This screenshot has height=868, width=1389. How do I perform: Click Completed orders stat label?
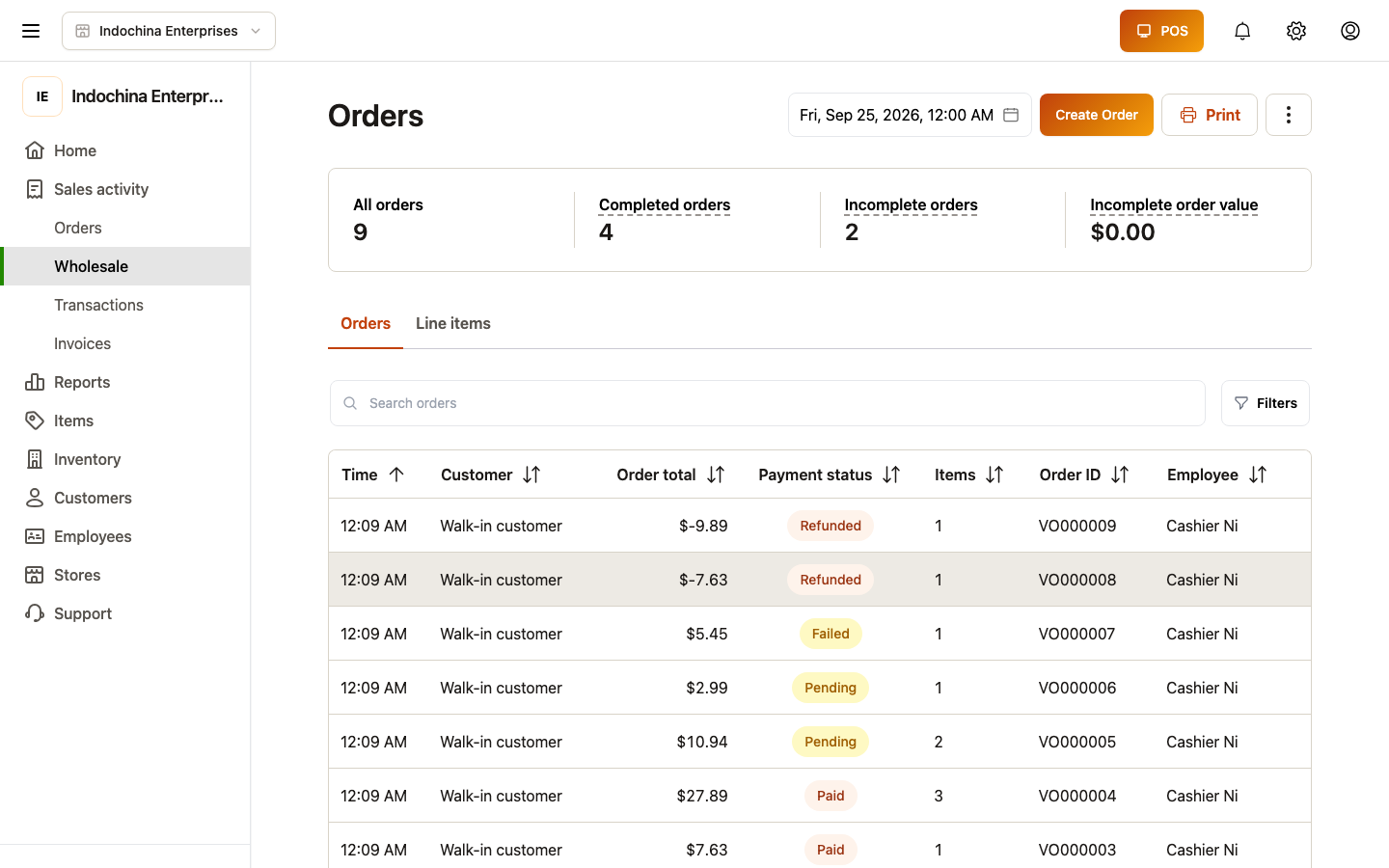[x=665, y=204]
